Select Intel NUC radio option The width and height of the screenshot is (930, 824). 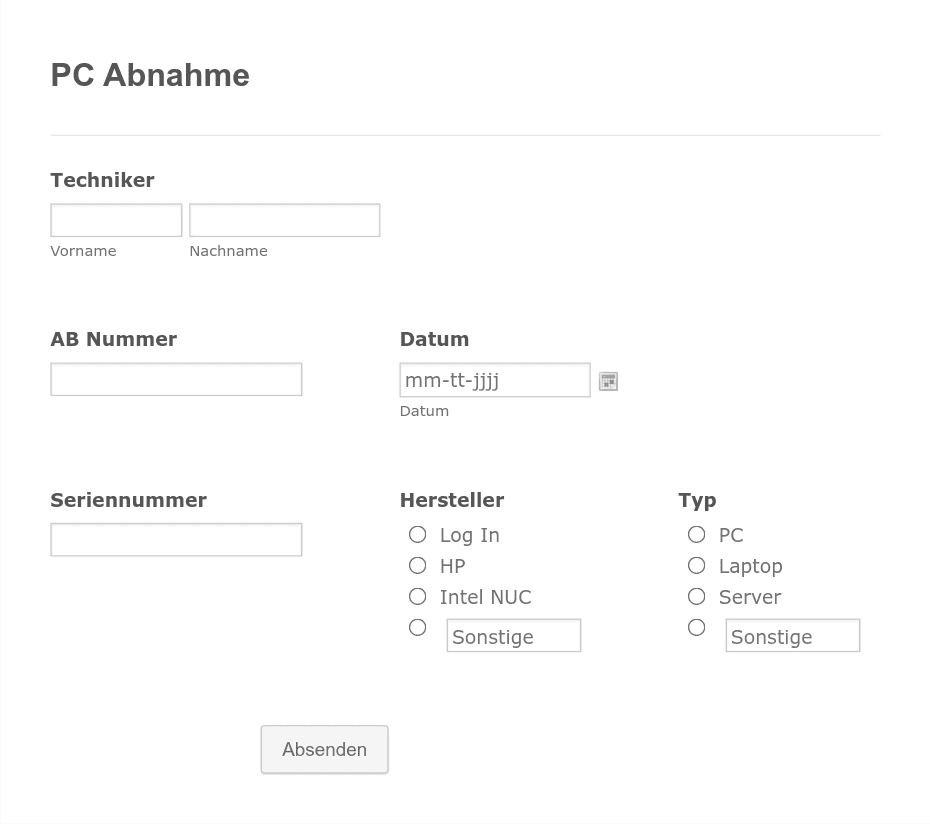point(418,596)
